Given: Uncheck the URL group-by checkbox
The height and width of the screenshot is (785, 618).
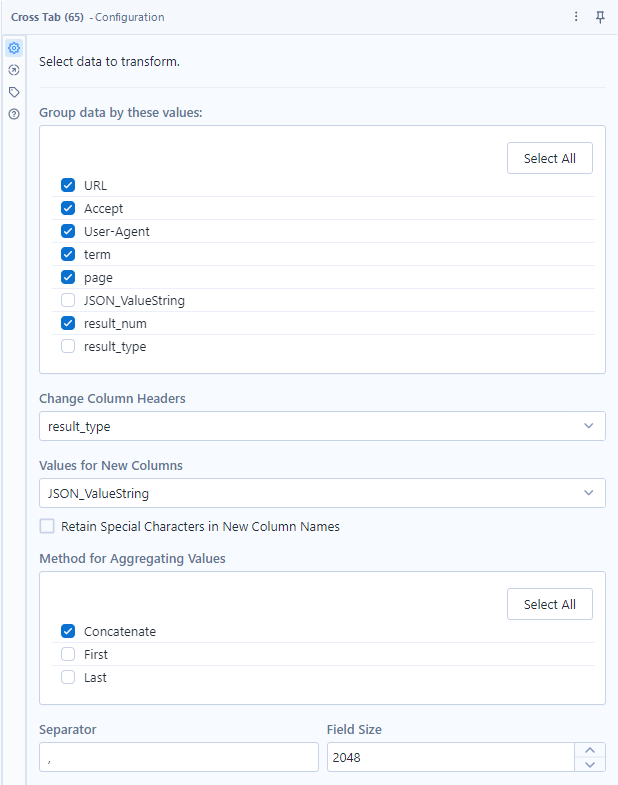Looking at the screenshot, I should (x=68, y=185).
